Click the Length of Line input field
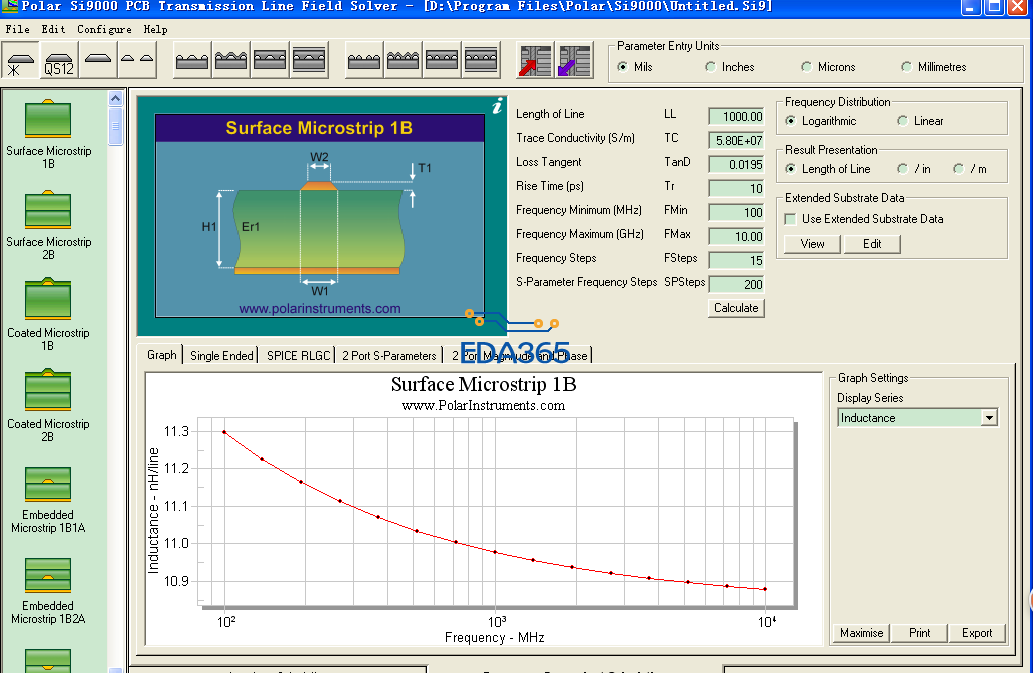1033x673 pixels. pyautogui.click(x=736, y=117)
